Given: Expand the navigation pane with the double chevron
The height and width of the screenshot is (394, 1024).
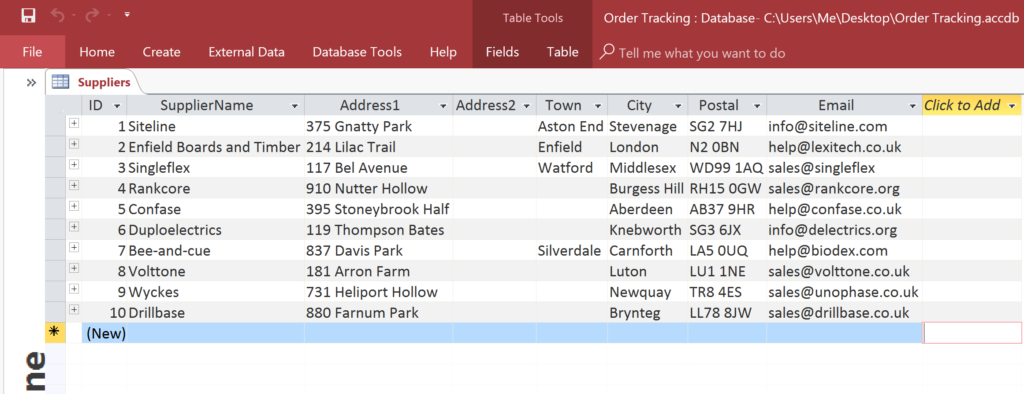Looking at the screenshot, I should 31,82.
